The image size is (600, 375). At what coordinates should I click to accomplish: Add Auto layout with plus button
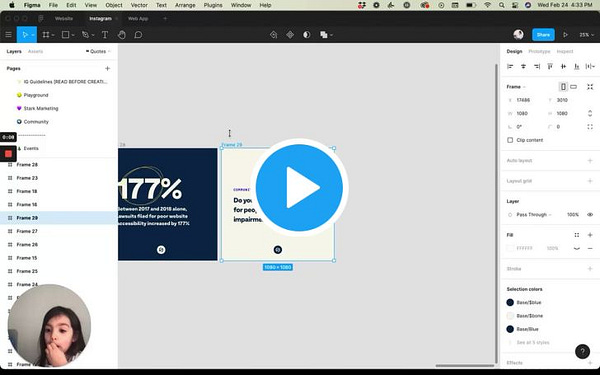coord(590,161)
